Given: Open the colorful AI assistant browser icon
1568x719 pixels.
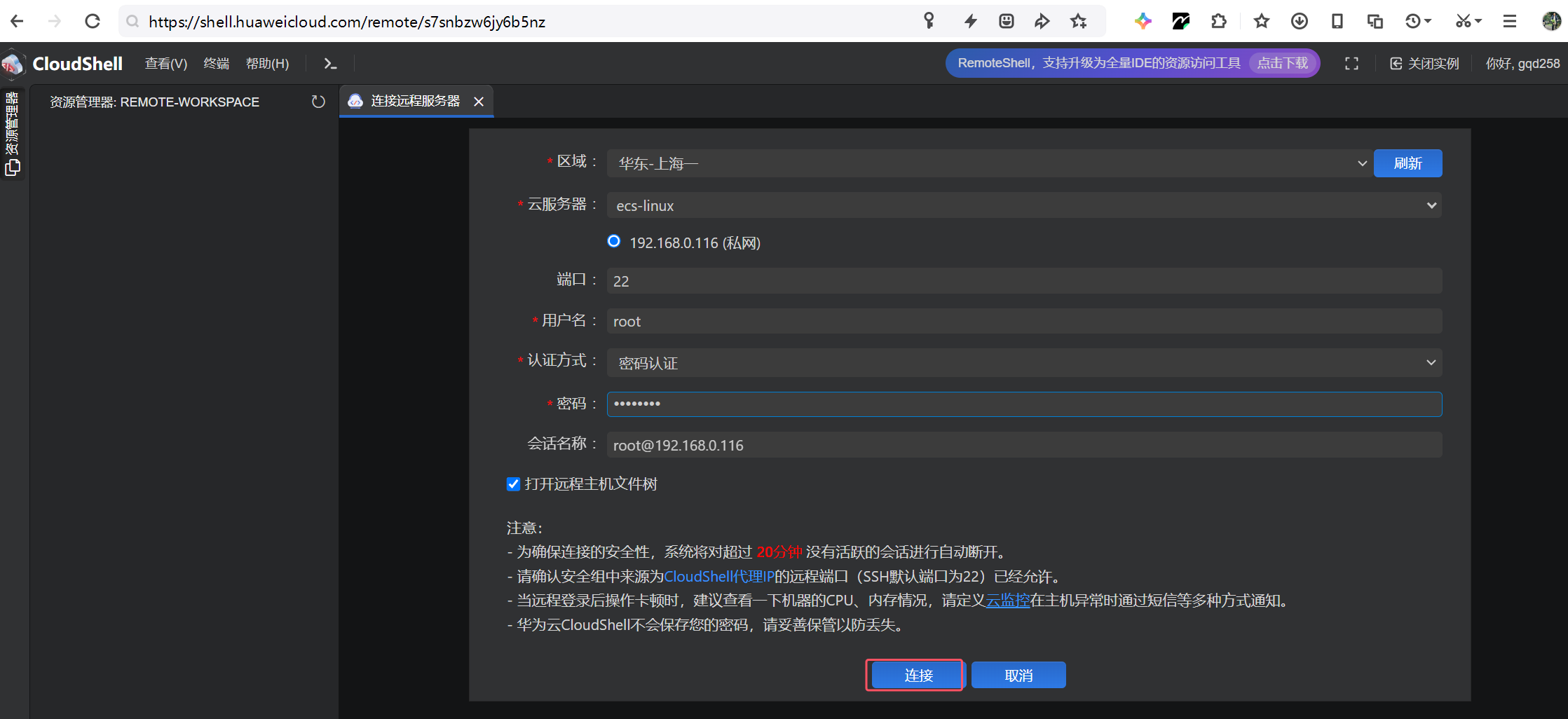Looking at the screenshot, I should coord(1143,21).
